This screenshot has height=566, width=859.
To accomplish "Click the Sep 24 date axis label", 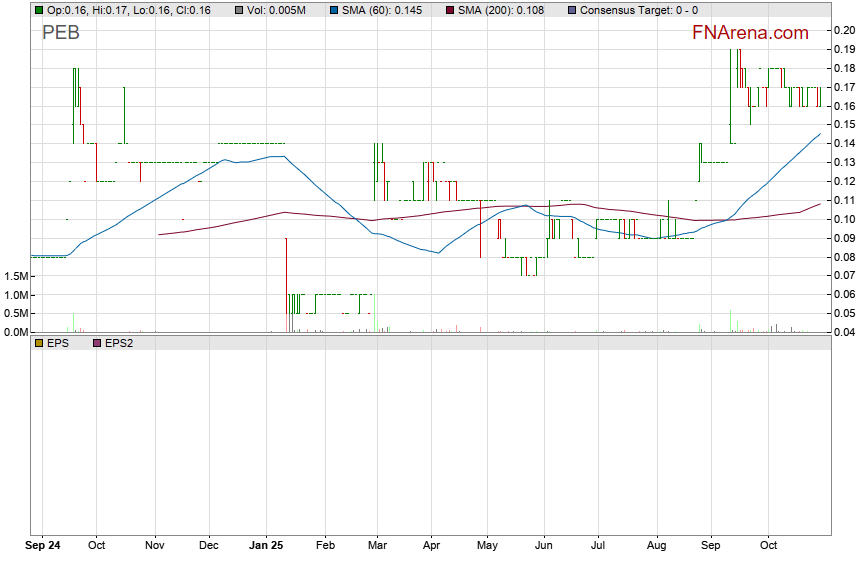I will [42, 547].
